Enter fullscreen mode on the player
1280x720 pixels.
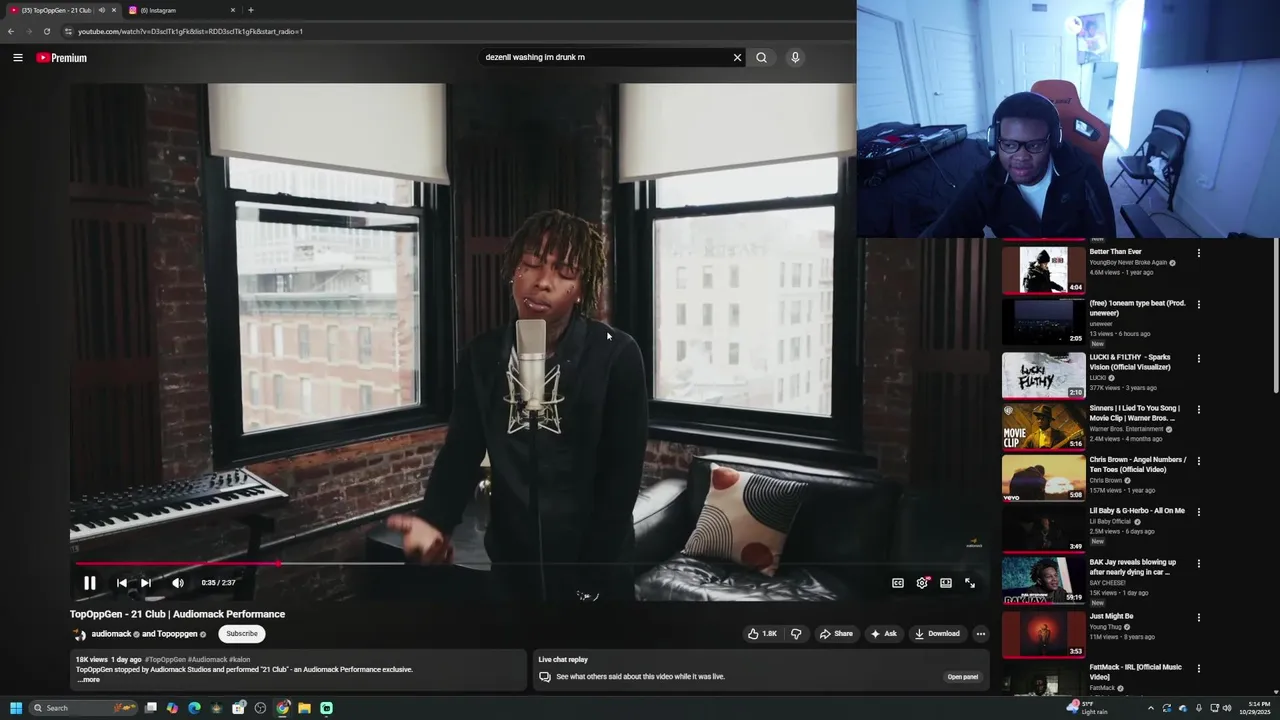click(x=970, y=583)
